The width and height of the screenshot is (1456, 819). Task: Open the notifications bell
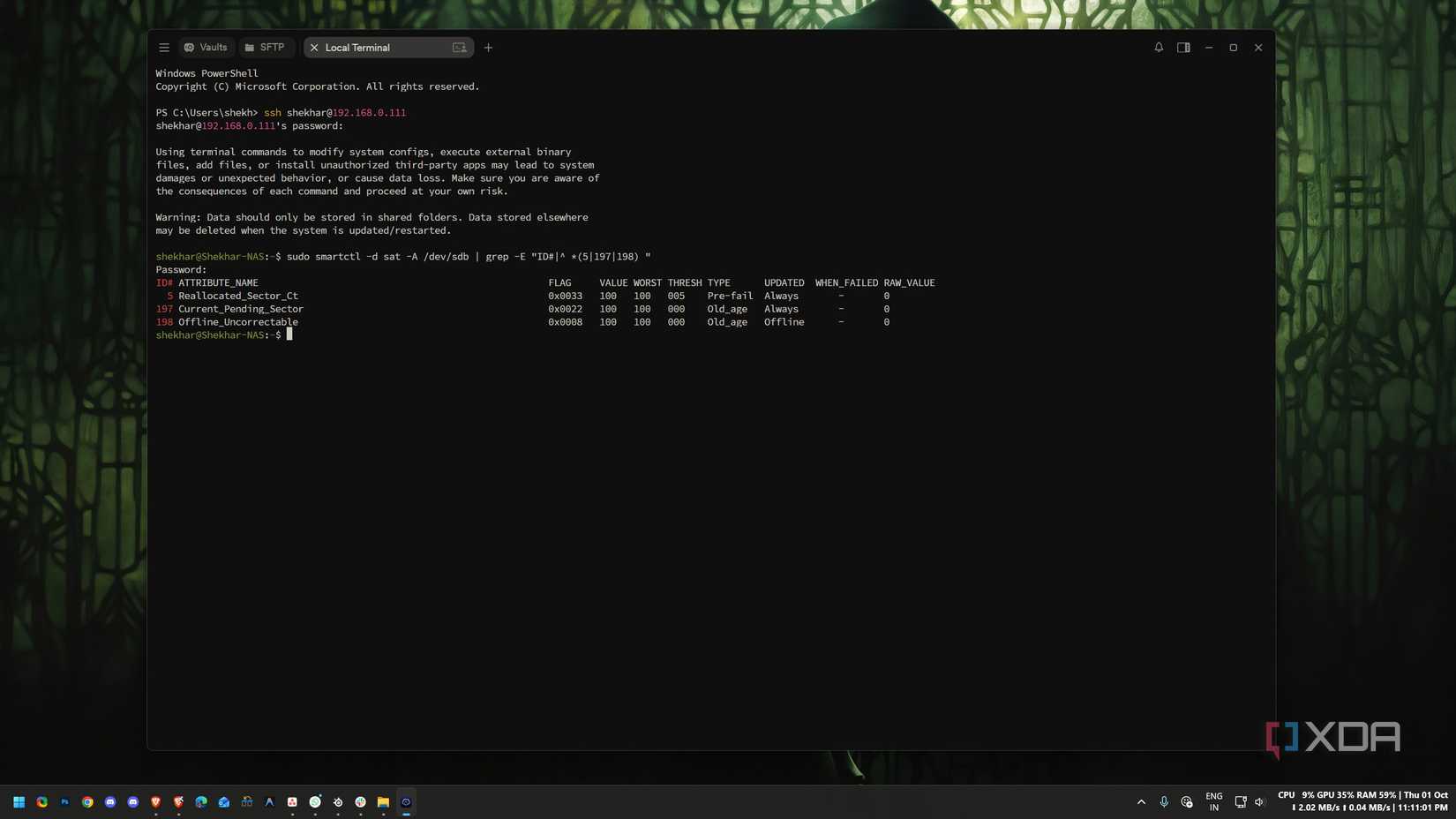(1159, 48)
